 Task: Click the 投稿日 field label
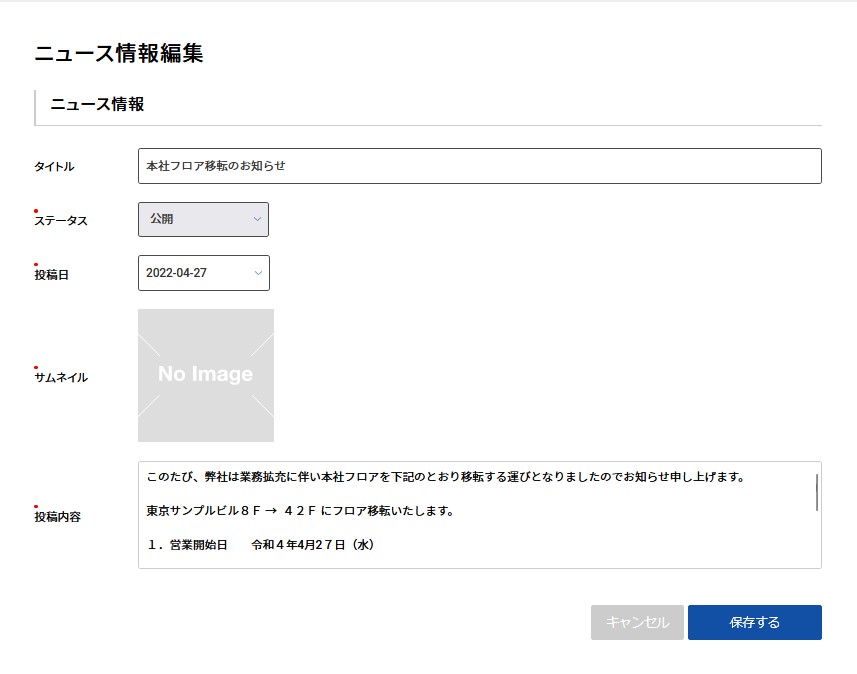(x=51, y=275)
